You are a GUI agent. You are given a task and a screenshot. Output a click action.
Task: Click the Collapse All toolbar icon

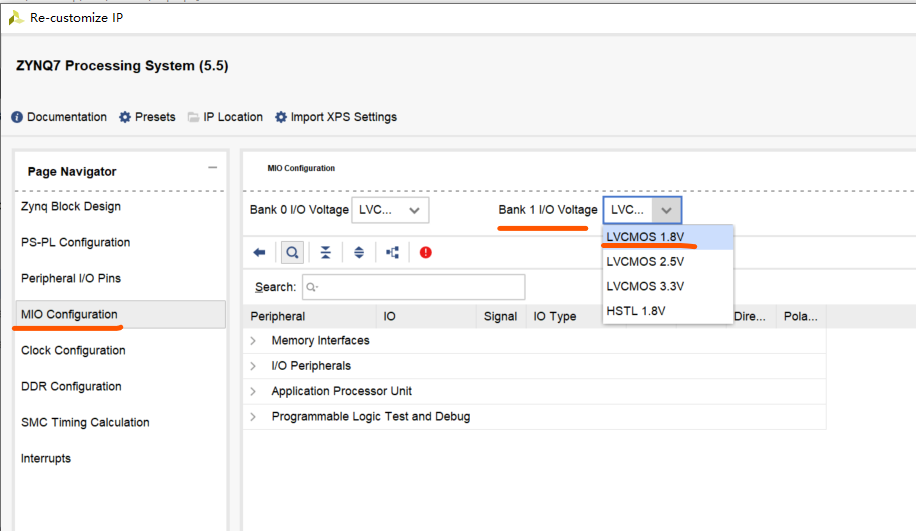point(325,253)
